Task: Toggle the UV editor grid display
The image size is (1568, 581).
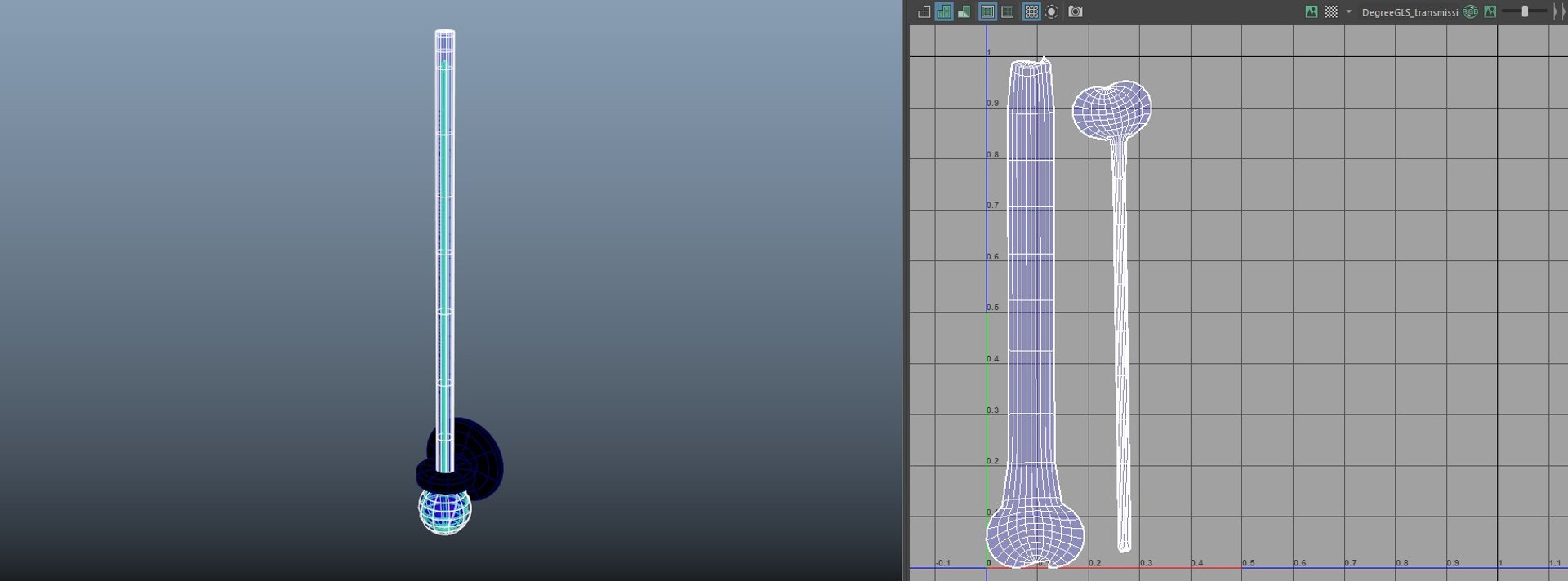Action: 1031,11
